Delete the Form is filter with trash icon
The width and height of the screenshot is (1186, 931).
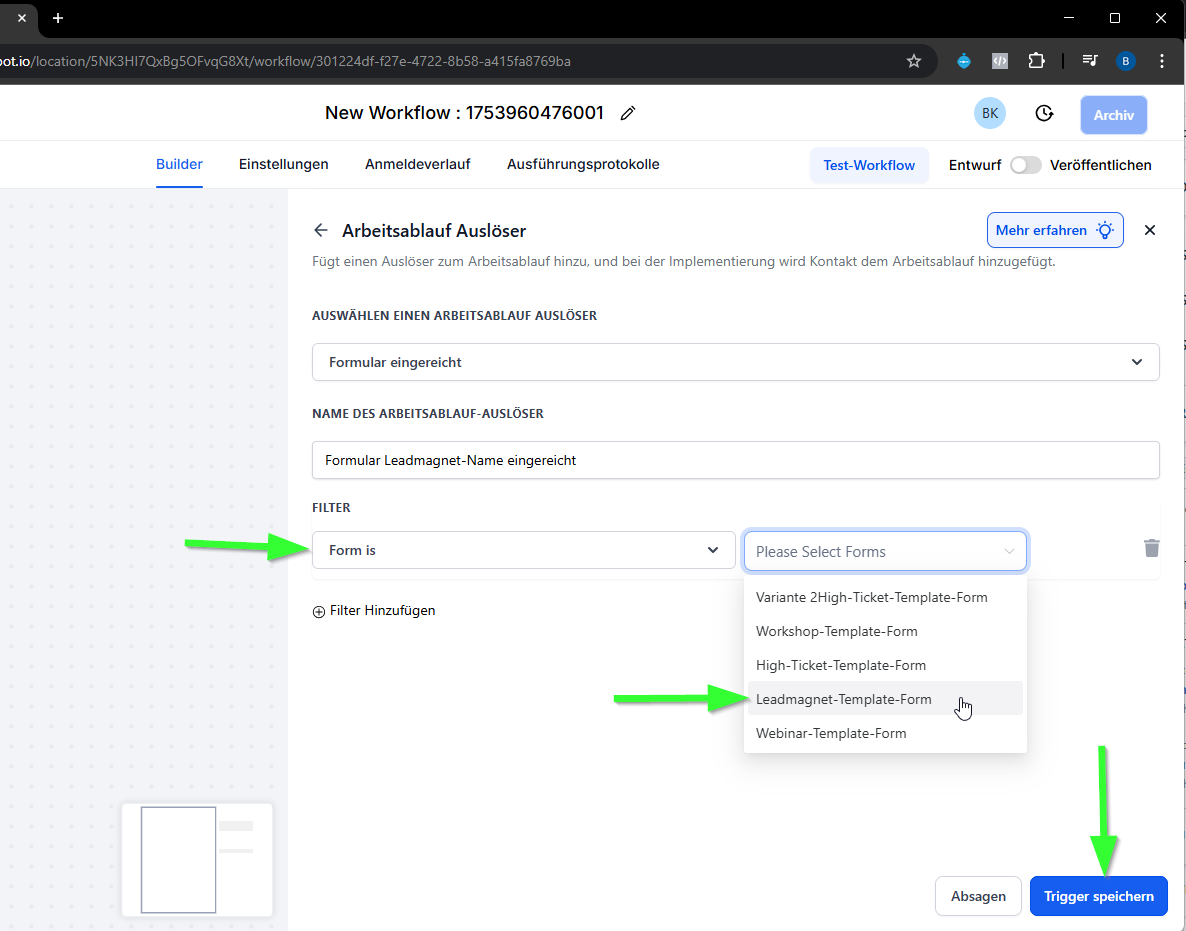[1151, 548]
